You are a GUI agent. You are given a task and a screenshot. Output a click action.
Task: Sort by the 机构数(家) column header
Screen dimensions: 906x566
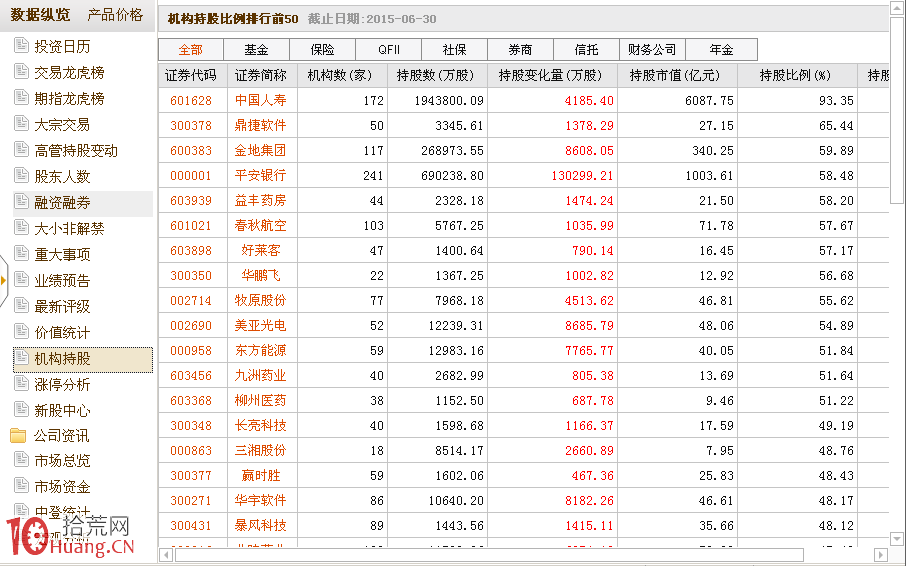pos(342,75)
